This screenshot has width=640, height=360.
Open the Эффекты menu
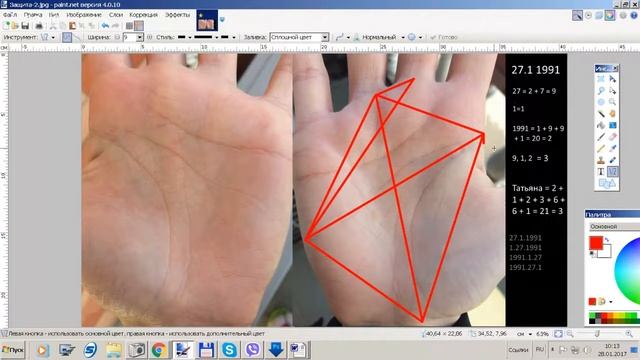click(178, 15)
